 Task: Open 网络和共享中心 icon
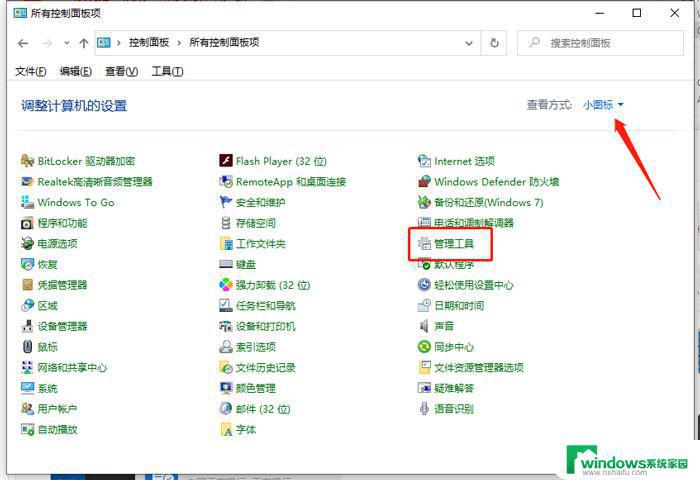pos(27,367)
